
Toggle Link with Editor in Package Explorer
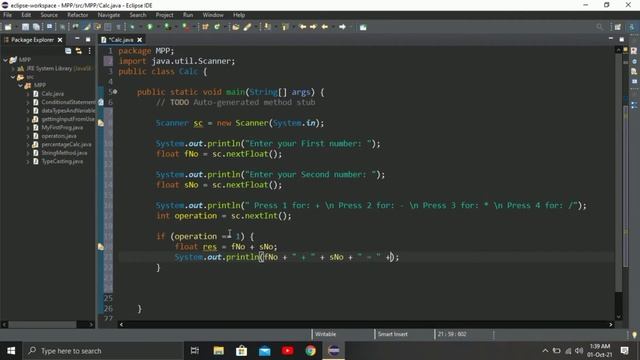[78, 51]
